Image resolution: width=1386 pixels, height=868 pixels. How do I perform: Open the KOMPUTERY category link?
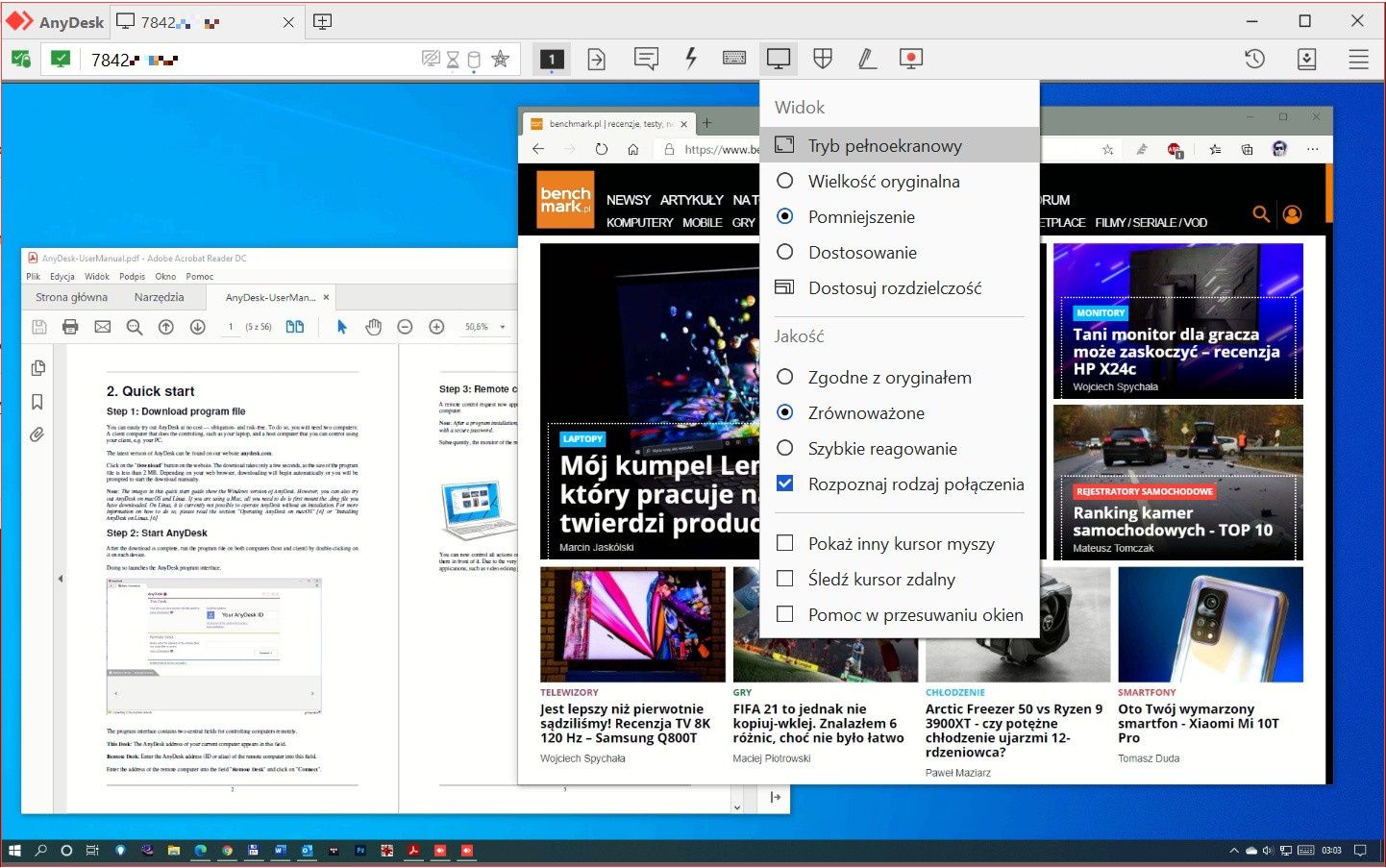[639, 222]
